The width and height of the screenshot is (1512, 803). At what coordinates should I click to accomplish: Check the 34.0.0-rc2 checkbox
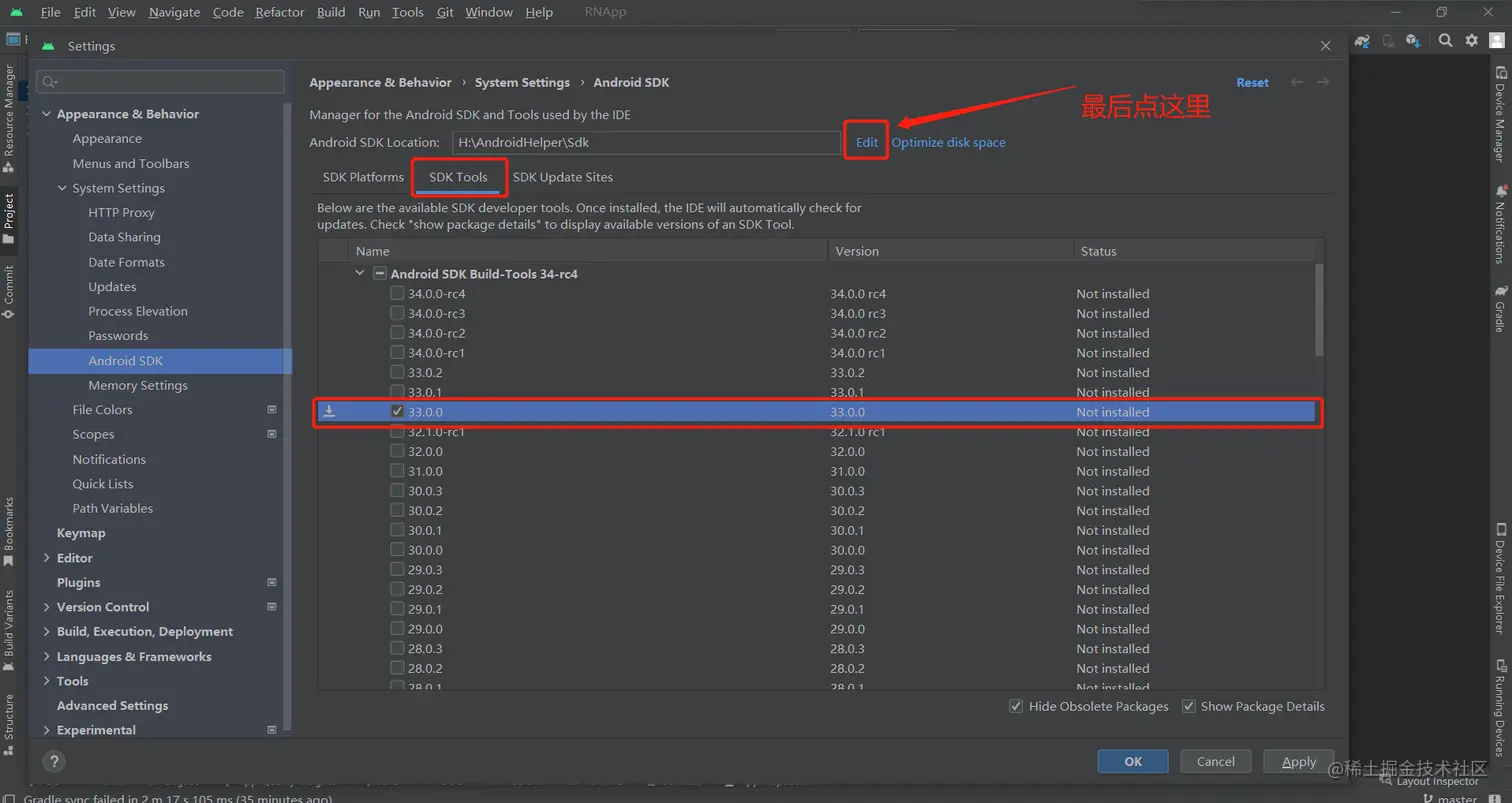[x=397, y=333]
